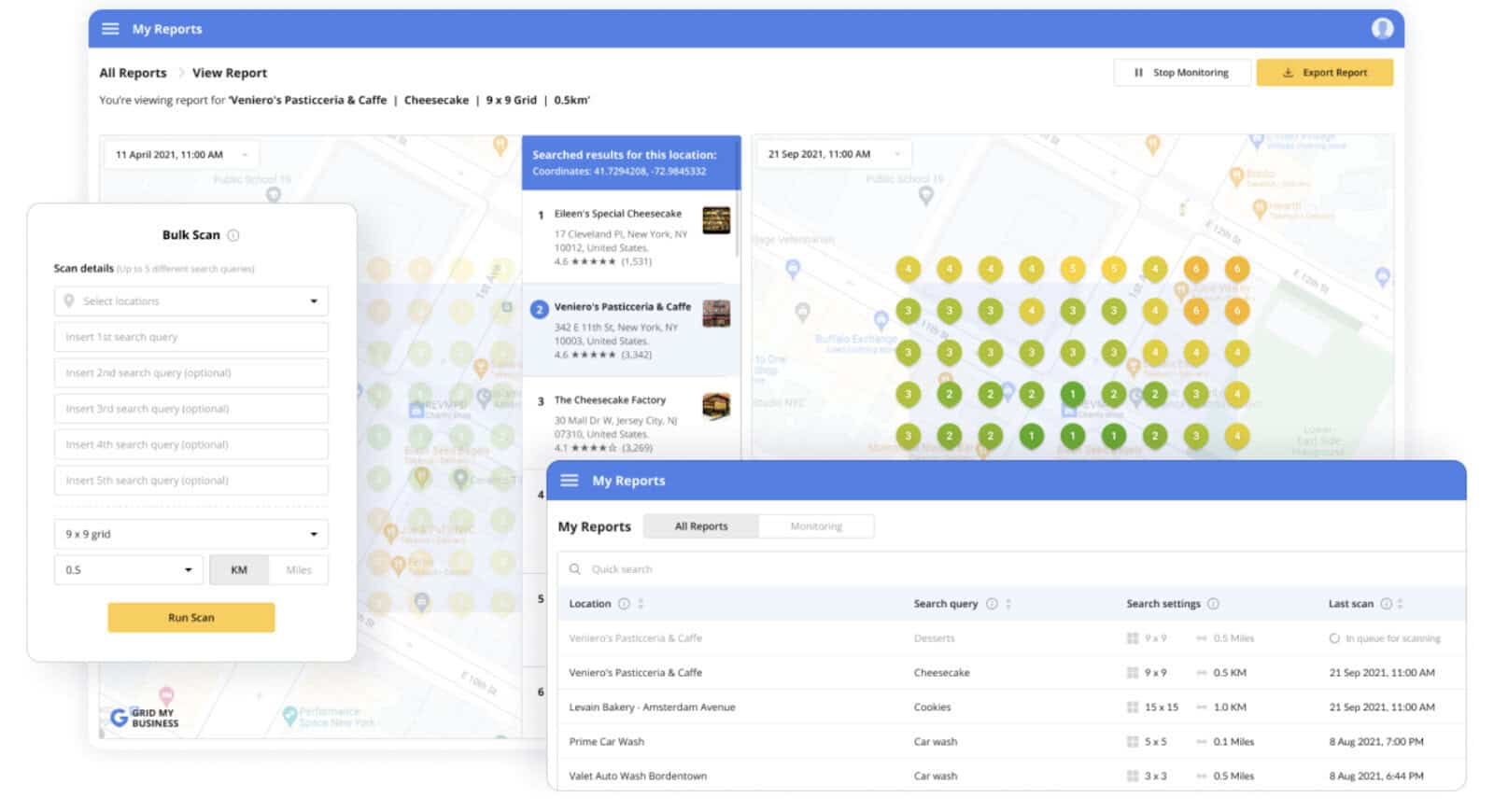Click the Cheesecake search query cell

[941, 673]
